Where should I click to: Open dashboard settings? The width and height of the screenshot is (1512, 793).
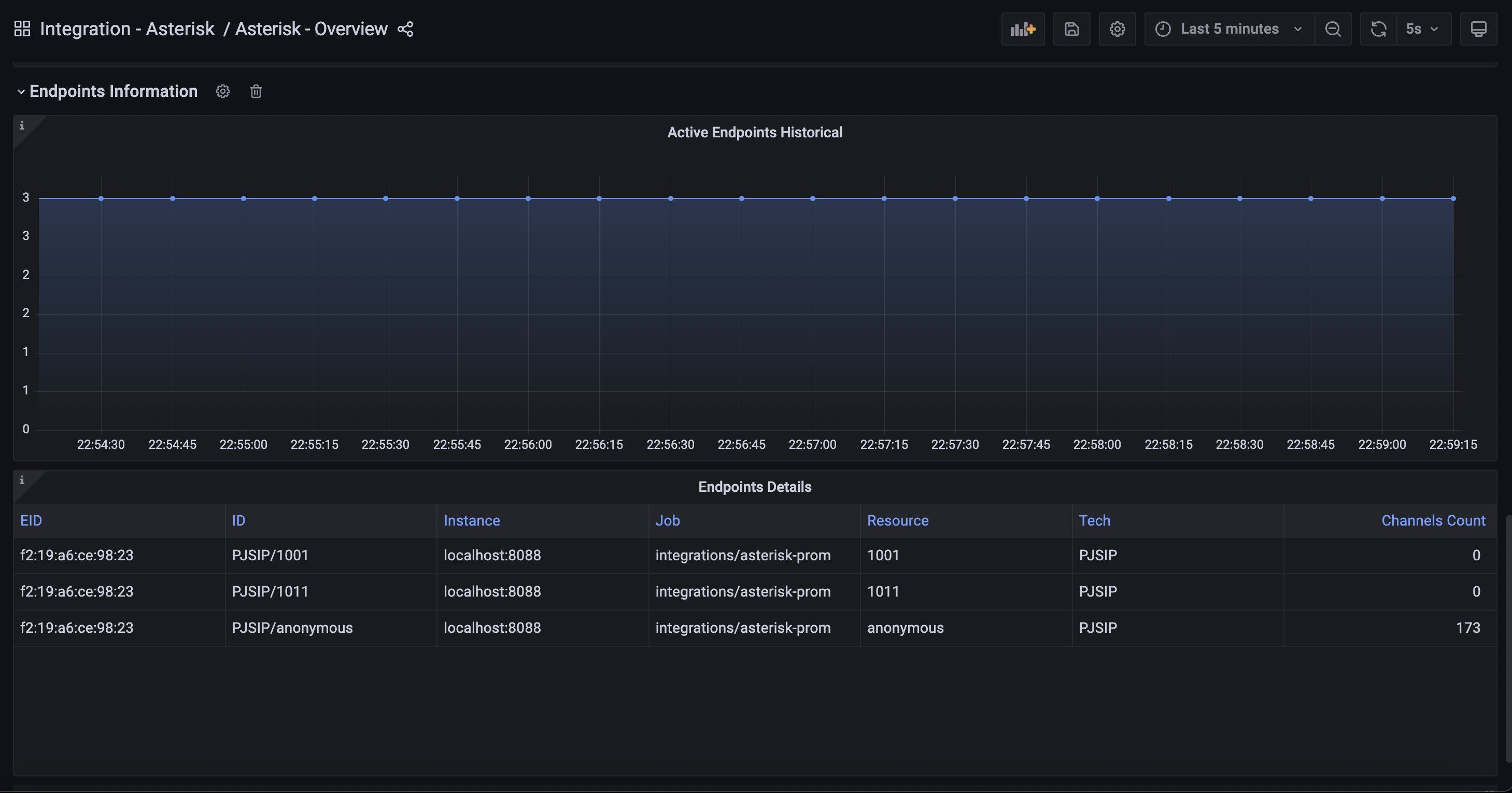(1117, 28)
